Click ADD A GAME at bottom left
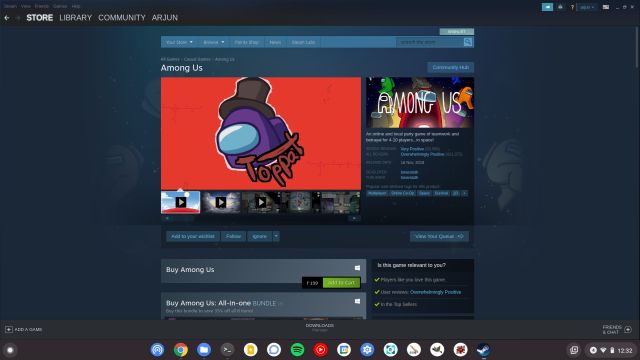 [24, 329]
